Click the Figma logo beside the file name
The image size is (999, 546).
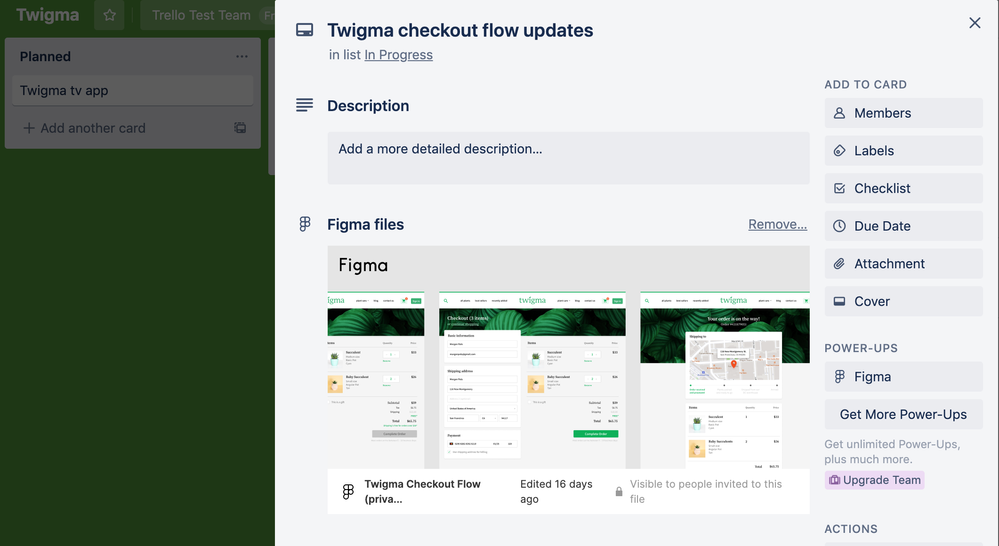348,491
